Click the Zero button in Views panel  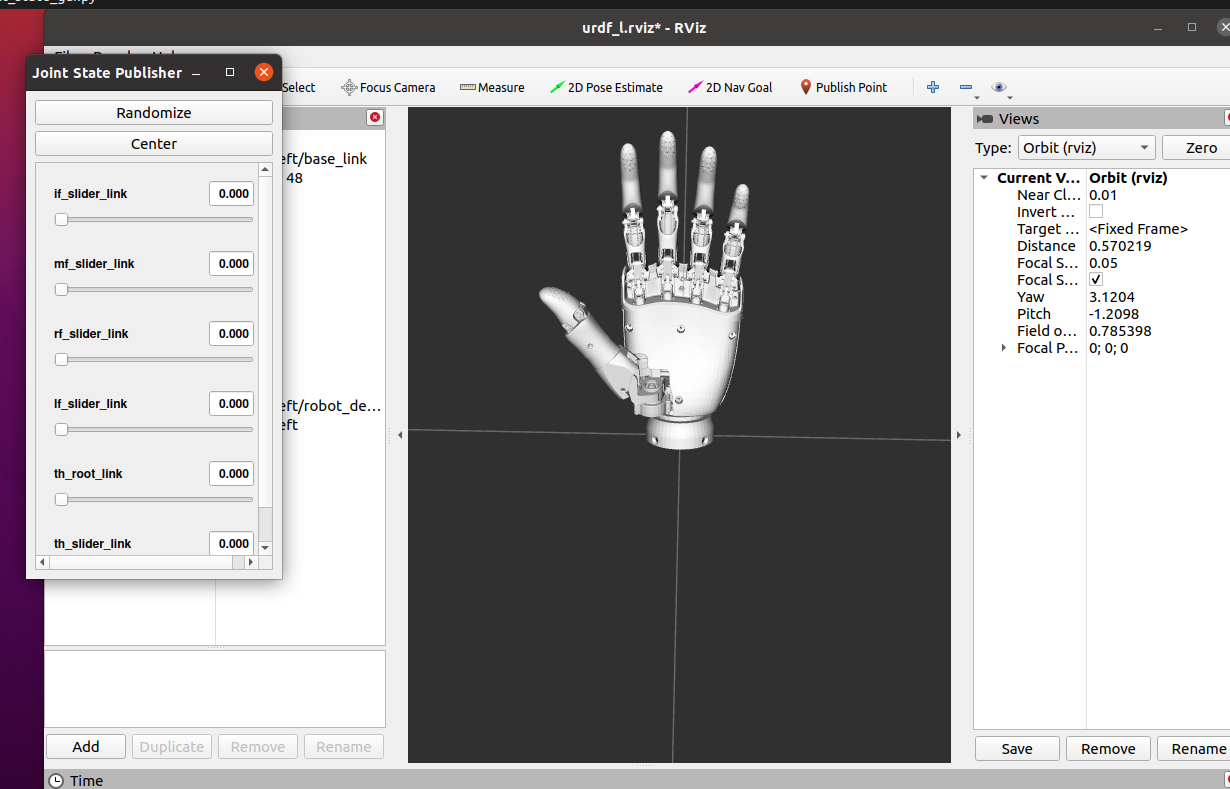1200,148
